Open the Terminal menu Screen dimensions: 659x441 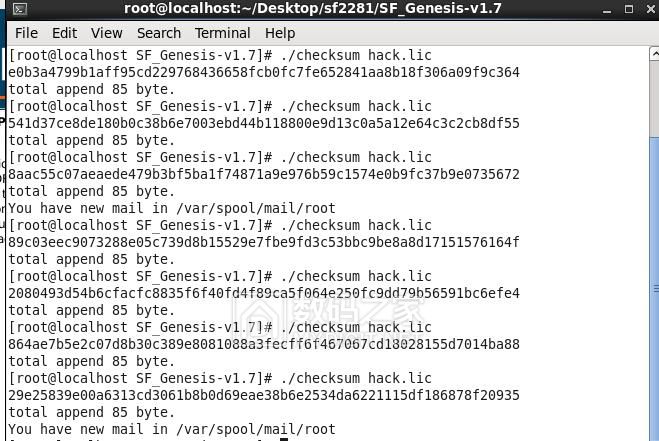[223, 33]
